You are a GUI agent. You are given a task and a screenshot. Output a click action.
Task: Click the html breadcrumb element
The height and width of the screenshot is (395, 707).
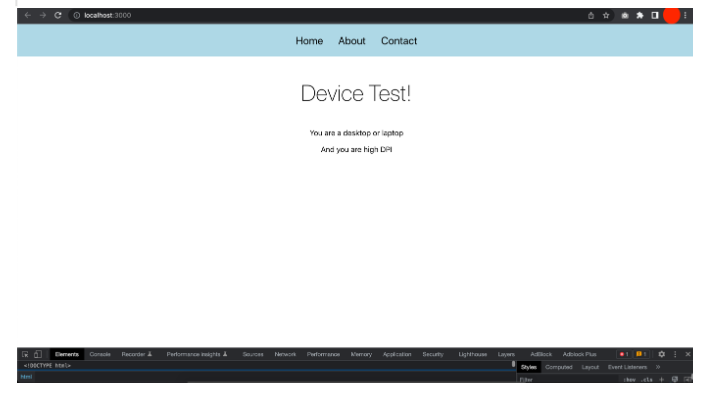click(x=27, y=377)
